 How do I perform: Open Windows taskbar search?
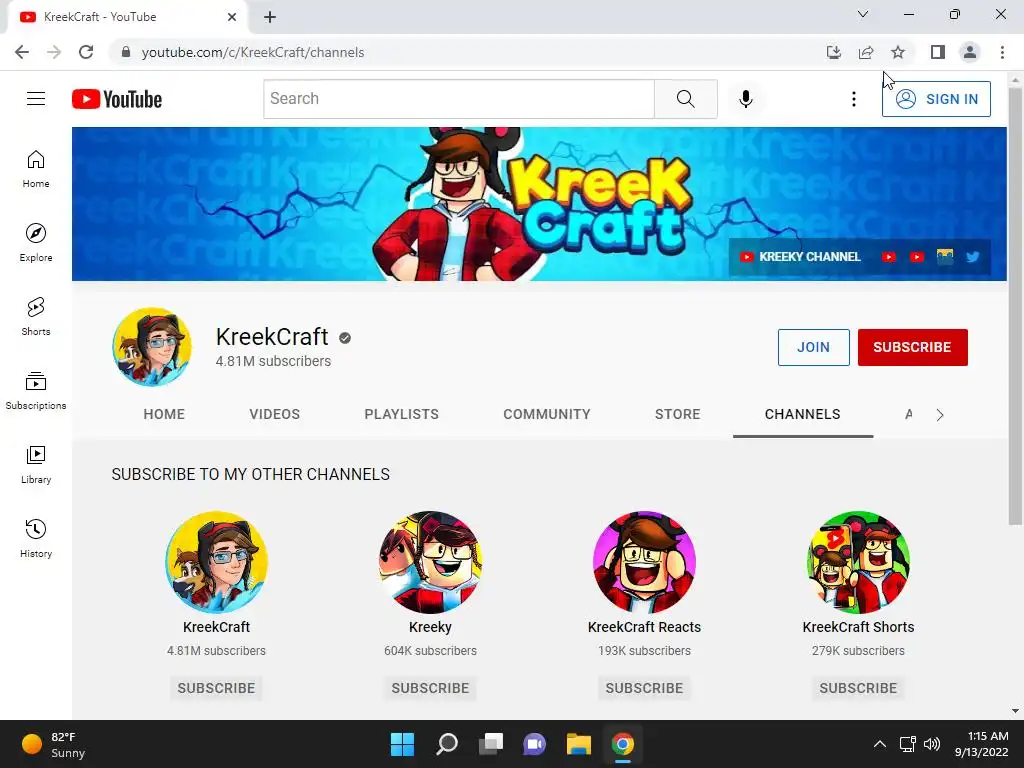(x=447, y=744)
